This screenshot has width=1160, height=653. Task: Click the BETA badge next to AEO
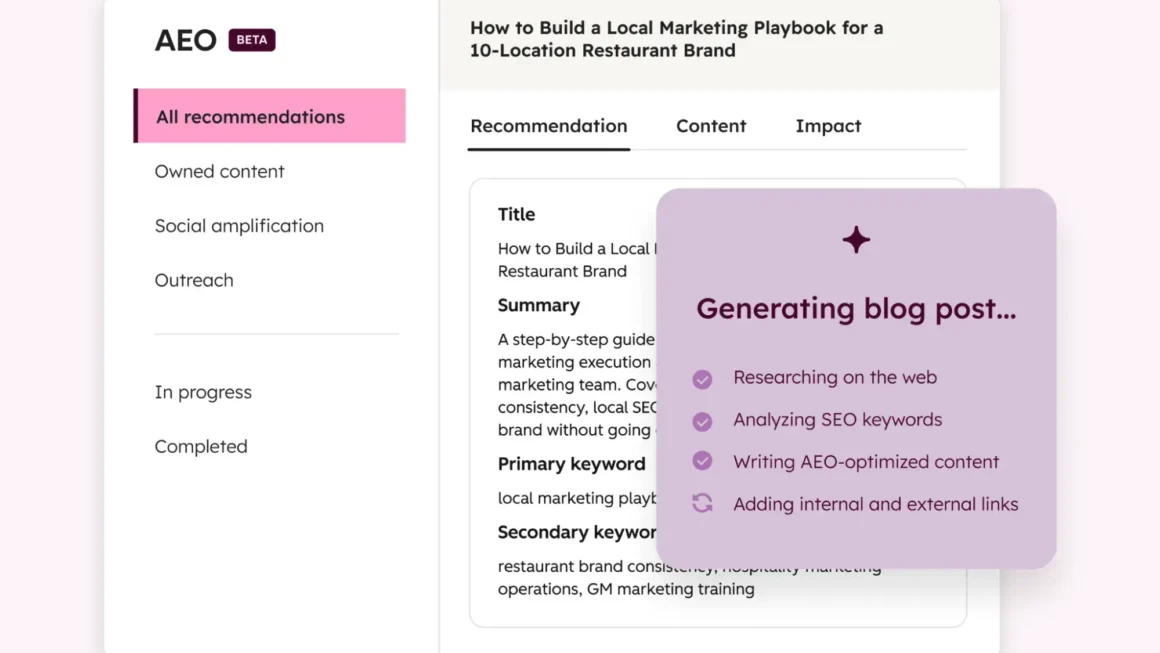[x=252, y=40]
